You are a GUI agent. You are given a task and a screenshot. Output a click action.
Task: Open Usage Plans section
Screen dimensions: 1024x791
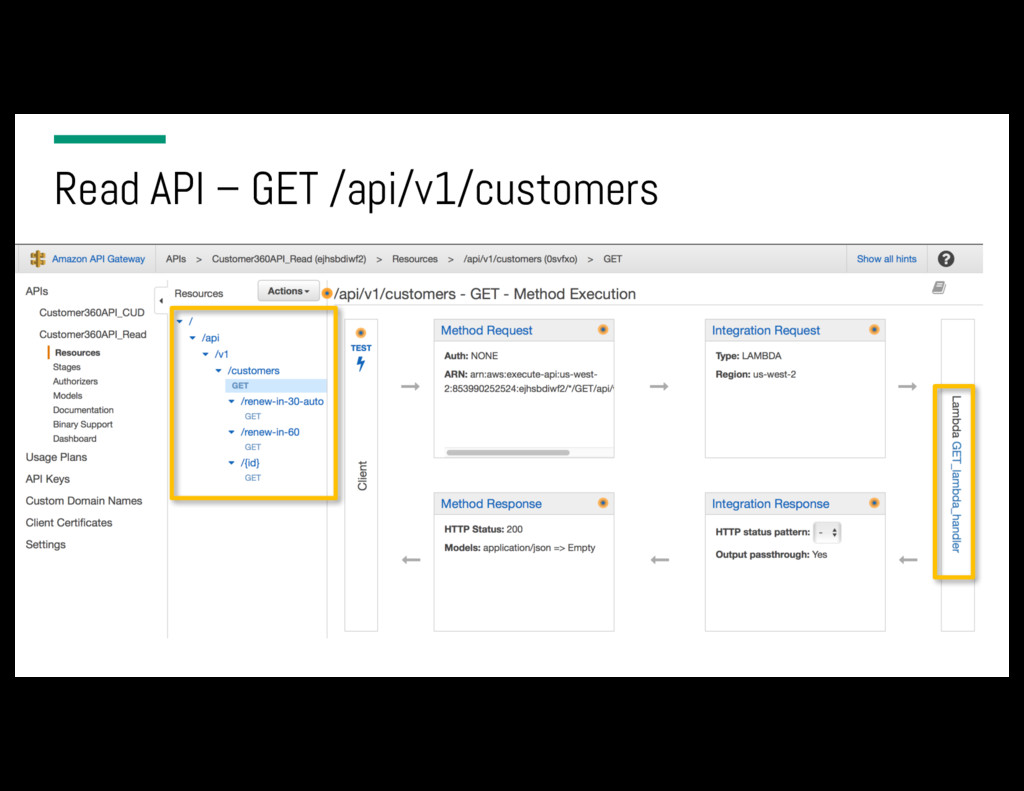coord(56,457)
